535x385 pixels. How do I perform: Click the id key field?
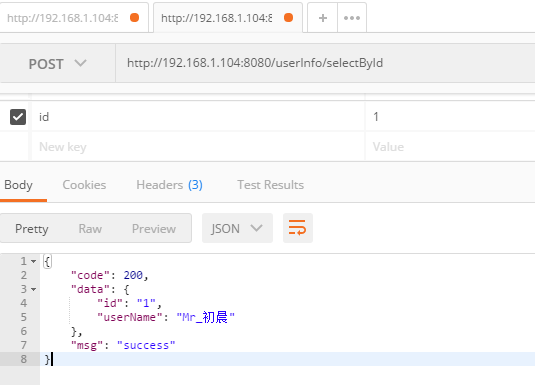pos(198,117)
